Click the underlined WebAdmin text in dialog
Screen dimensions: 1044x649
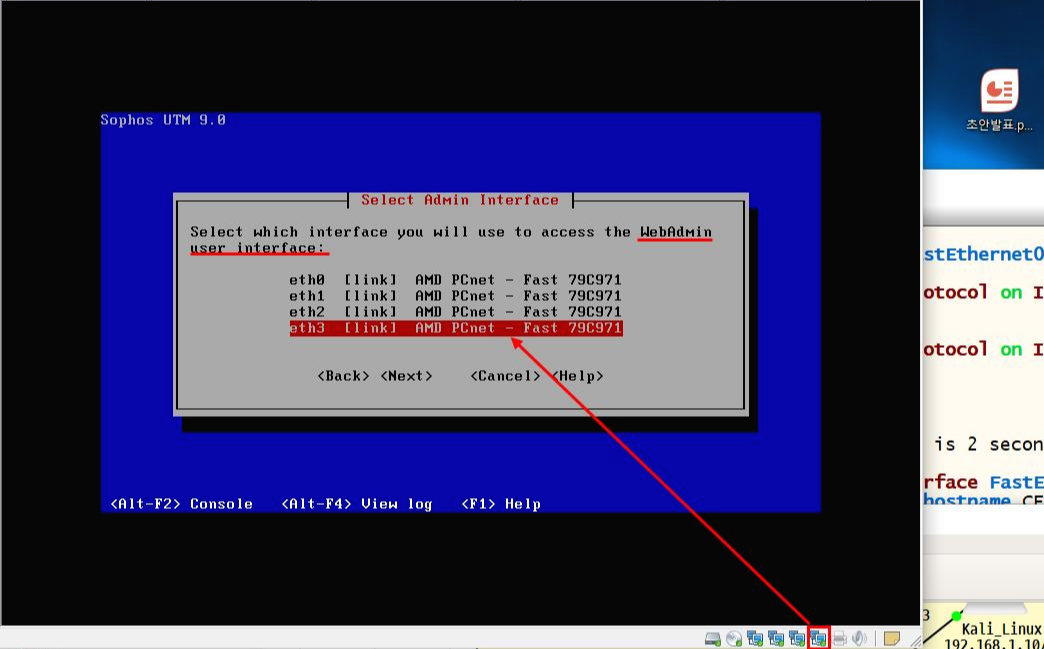click(675, 232)
